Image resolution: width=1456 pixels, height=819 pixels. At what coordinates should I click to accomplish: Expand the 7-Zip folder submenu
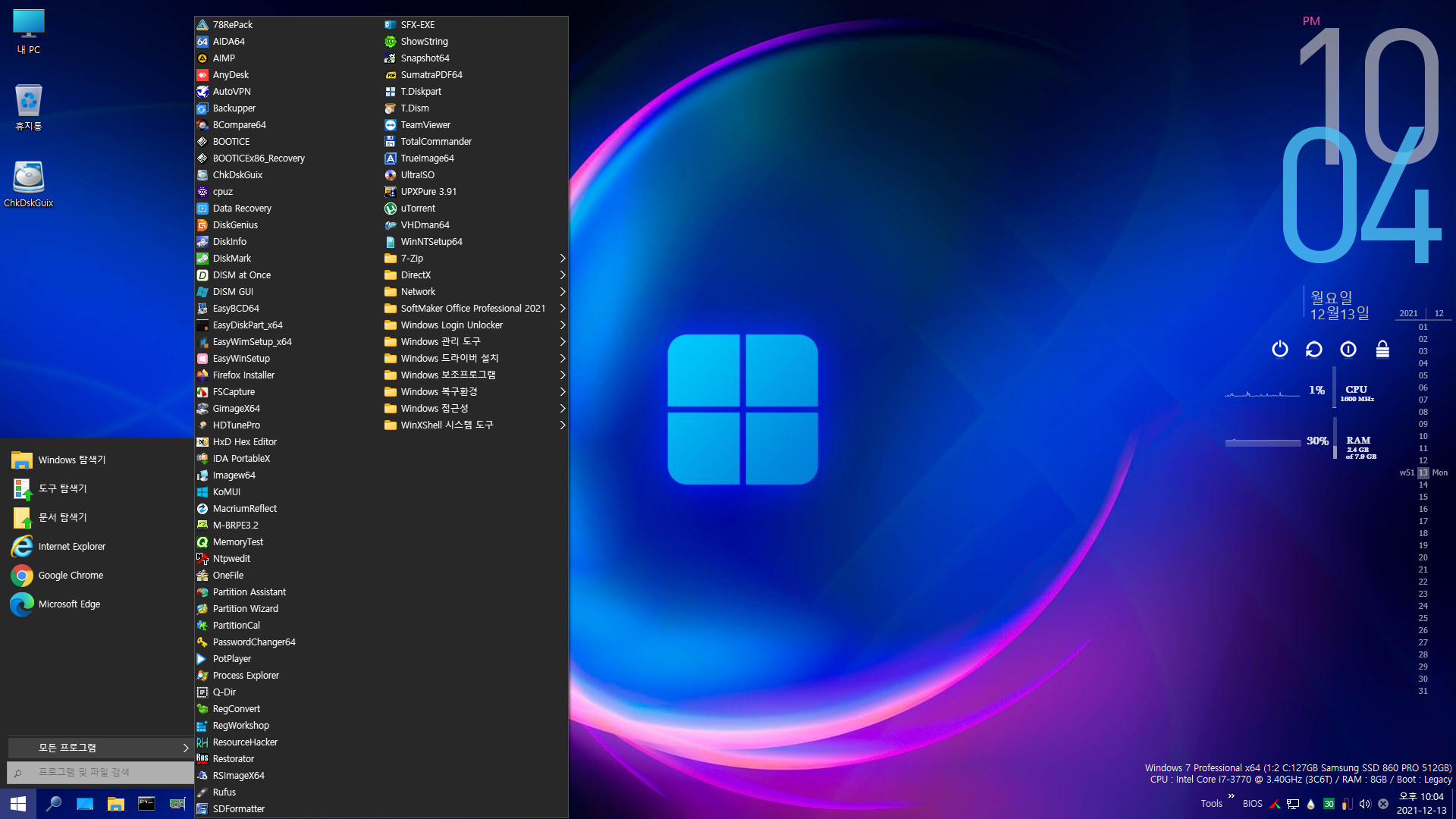(475, 259)
